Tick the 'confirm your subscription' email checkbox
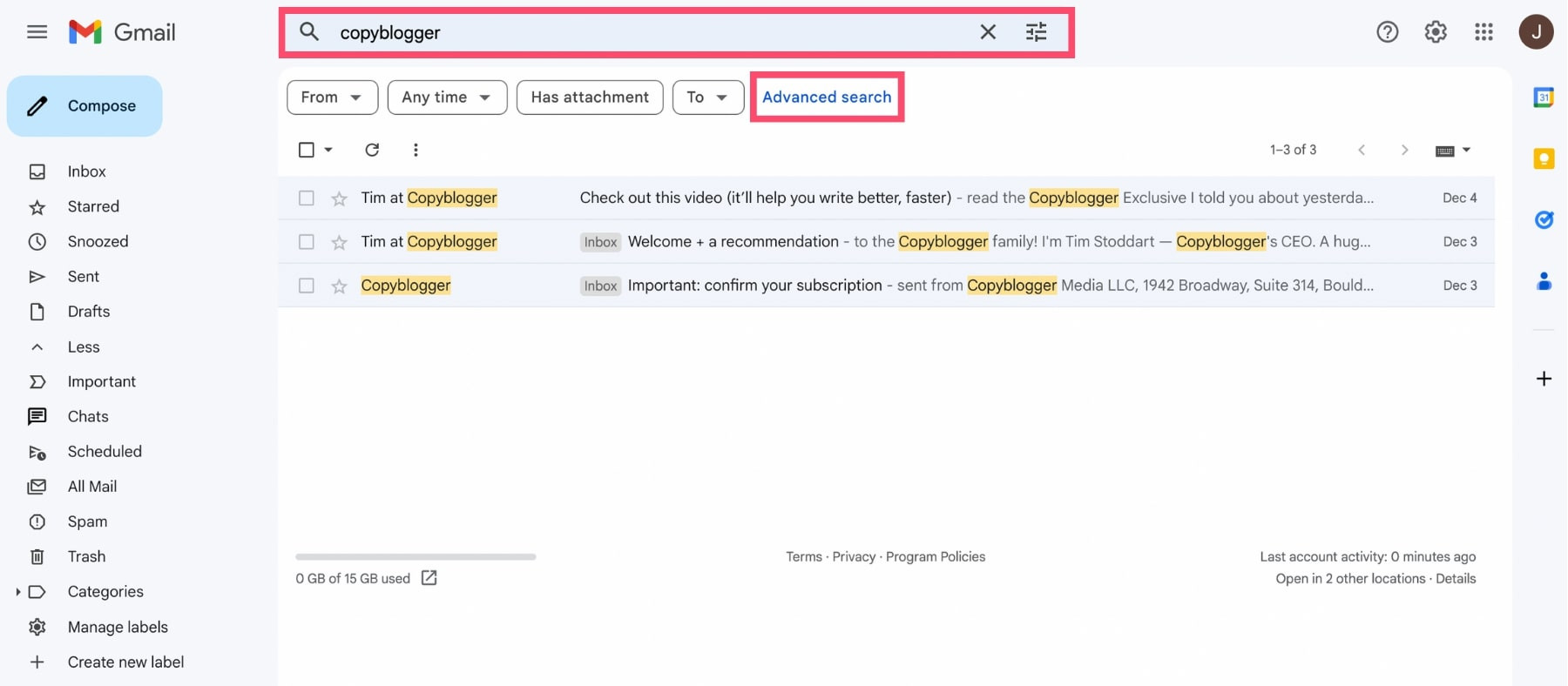Screen dimensions: 1568x686 [307, 286]
